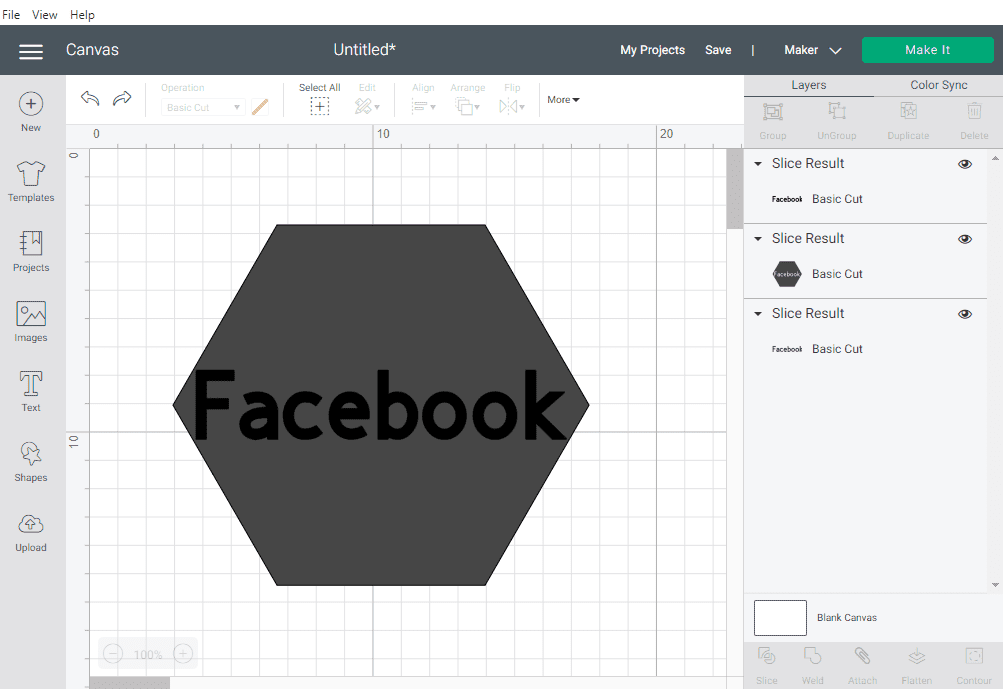Click the Duplicate layer icon
Screen dimensions: 1003x689
(908, 112)
